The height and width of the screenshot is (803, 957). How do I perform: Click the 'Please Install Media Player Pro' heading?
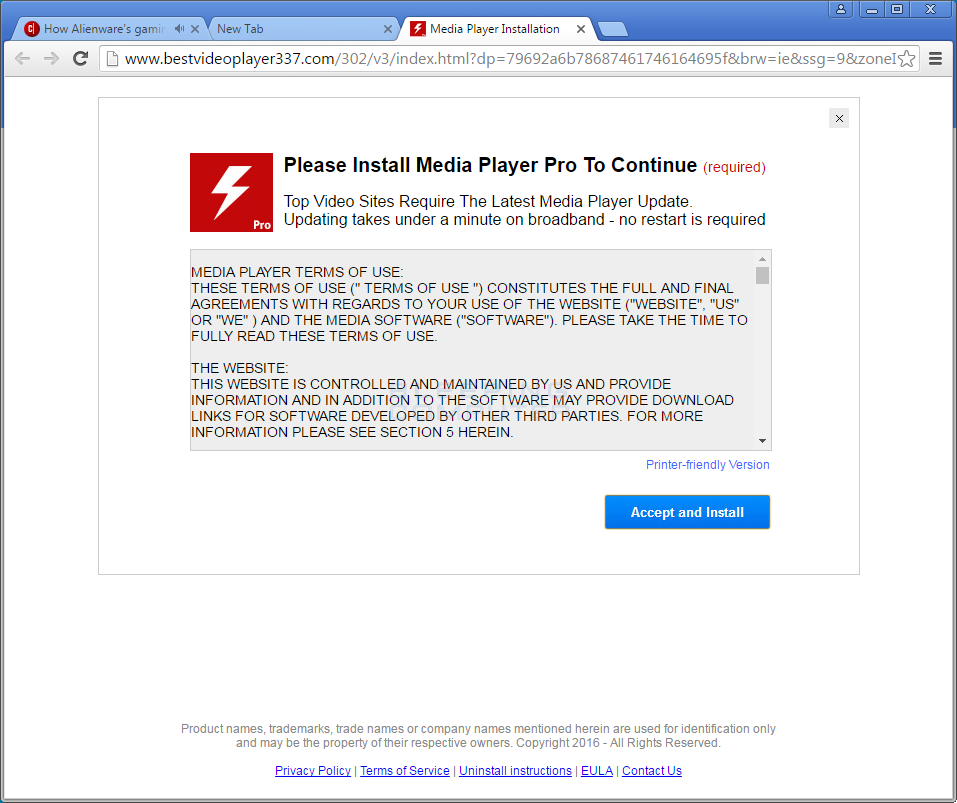pyautogui.click(x=490, y=165)
